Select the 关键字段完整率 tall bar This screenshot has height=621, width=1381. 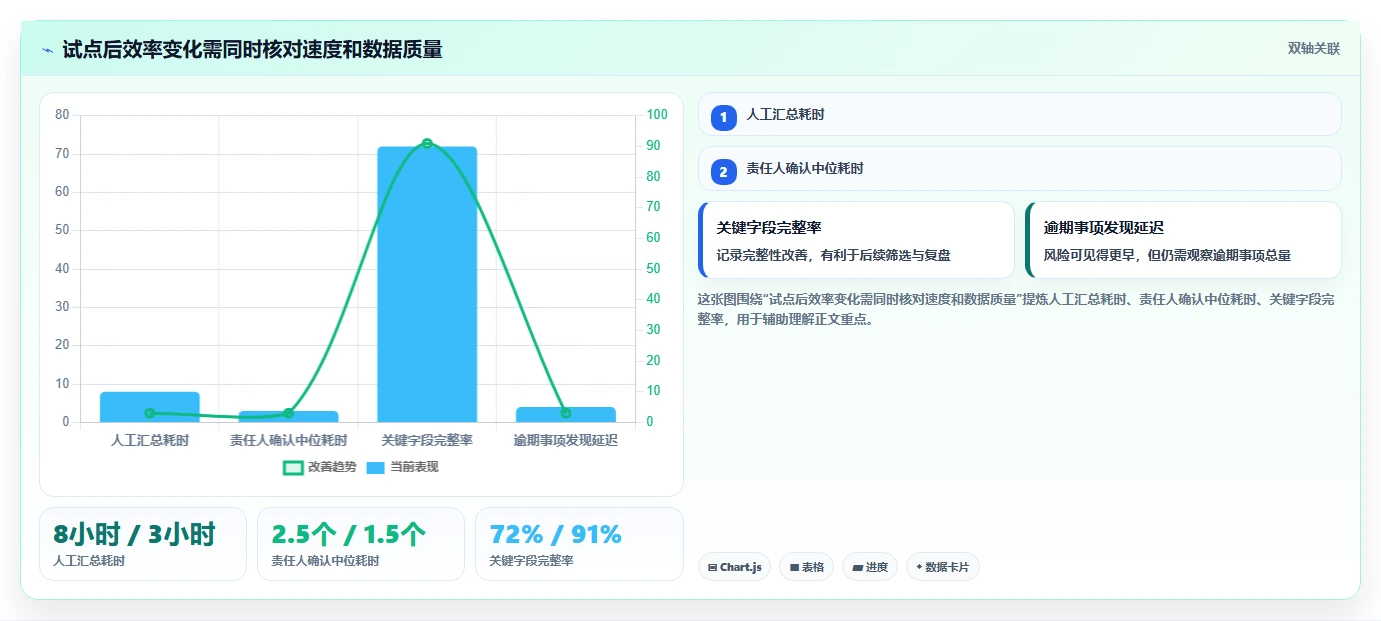click(x=427, y=284)
